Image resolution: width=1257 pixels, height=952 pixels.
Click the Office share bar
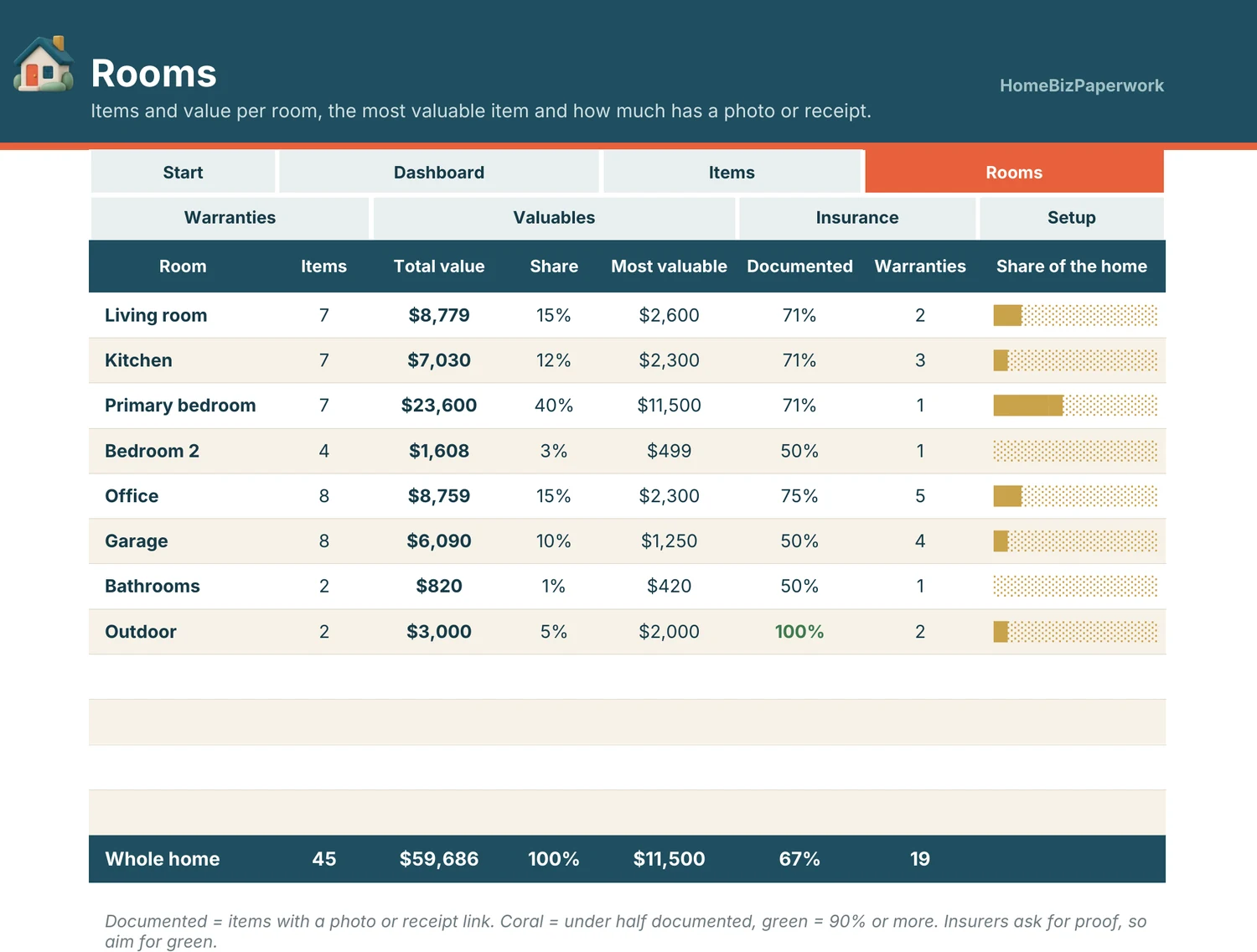coord(1075,496)
